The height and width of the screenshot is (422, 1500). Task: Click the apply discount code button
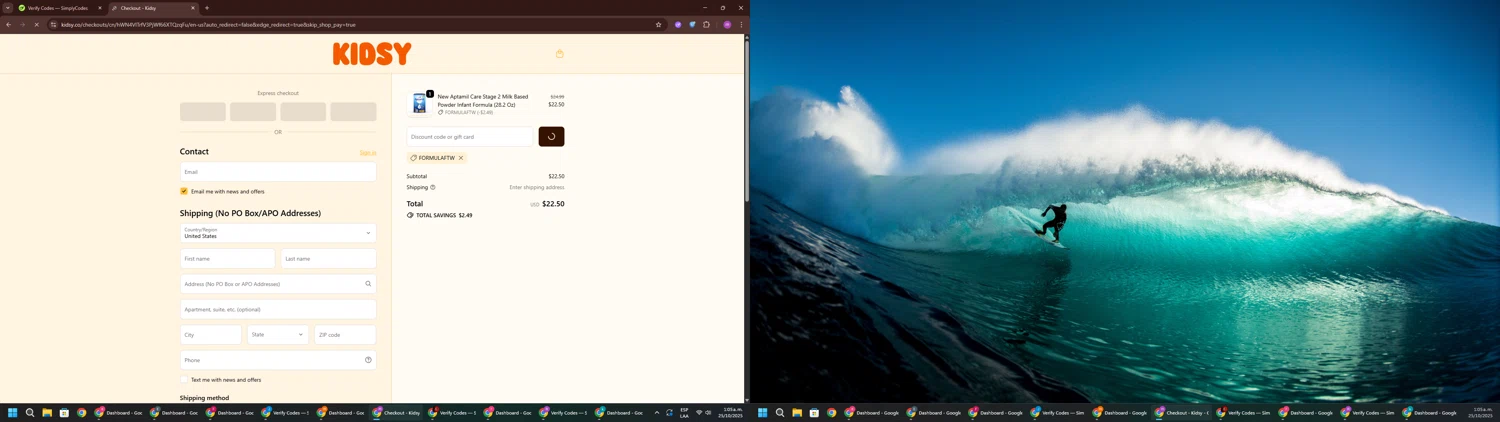551,137
